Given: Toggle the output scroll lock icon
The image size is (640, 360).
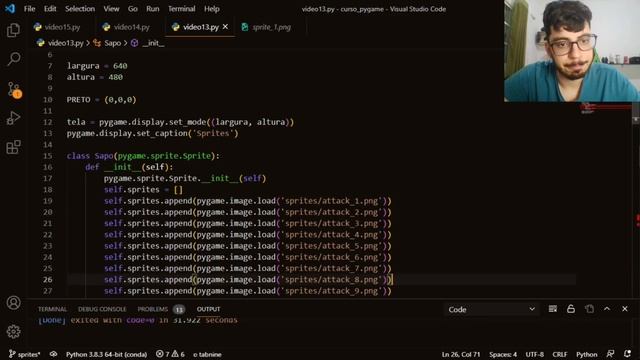Looking at the screenshot, I should point(571,309).
